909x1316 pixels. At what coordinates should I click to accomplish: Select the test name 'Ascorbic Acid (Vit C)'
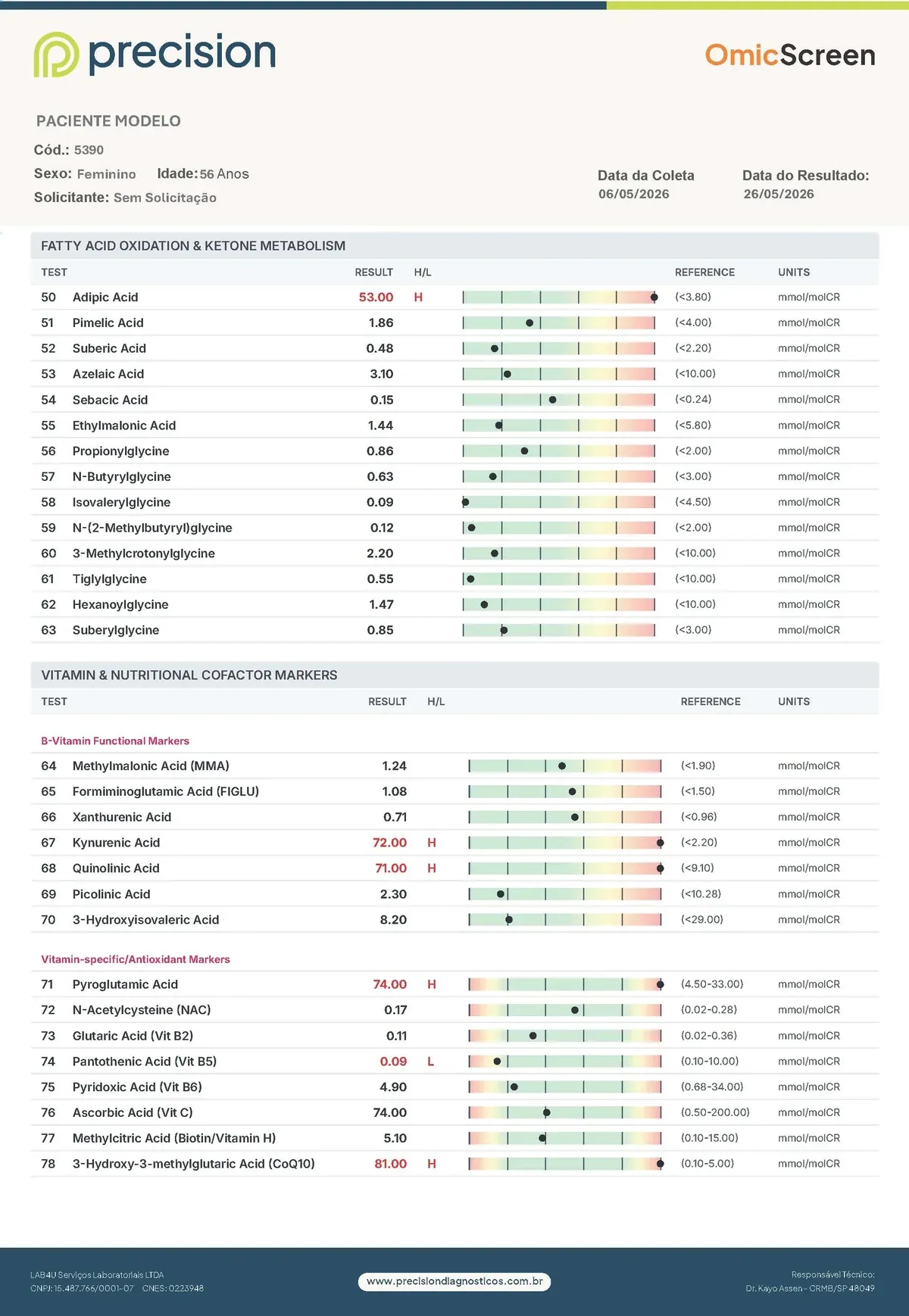(133, 1112)
